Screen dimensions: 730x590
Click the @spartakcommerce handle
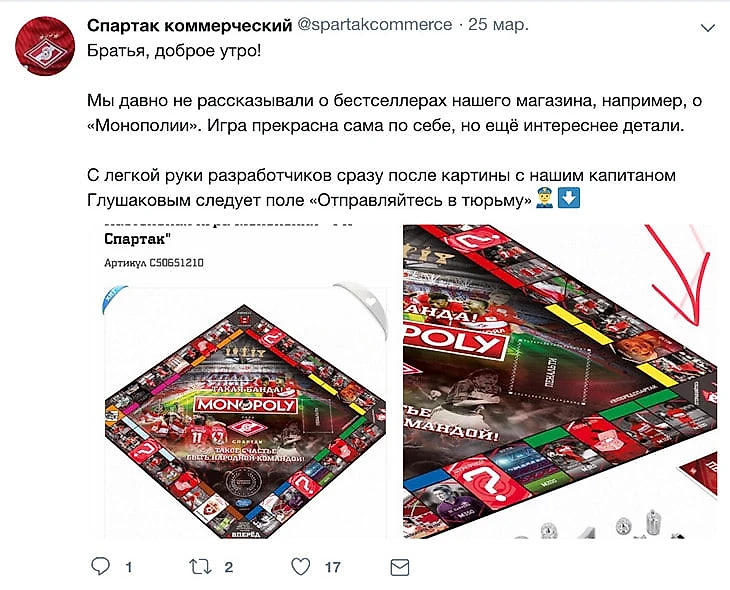click(x=374, y=25)
